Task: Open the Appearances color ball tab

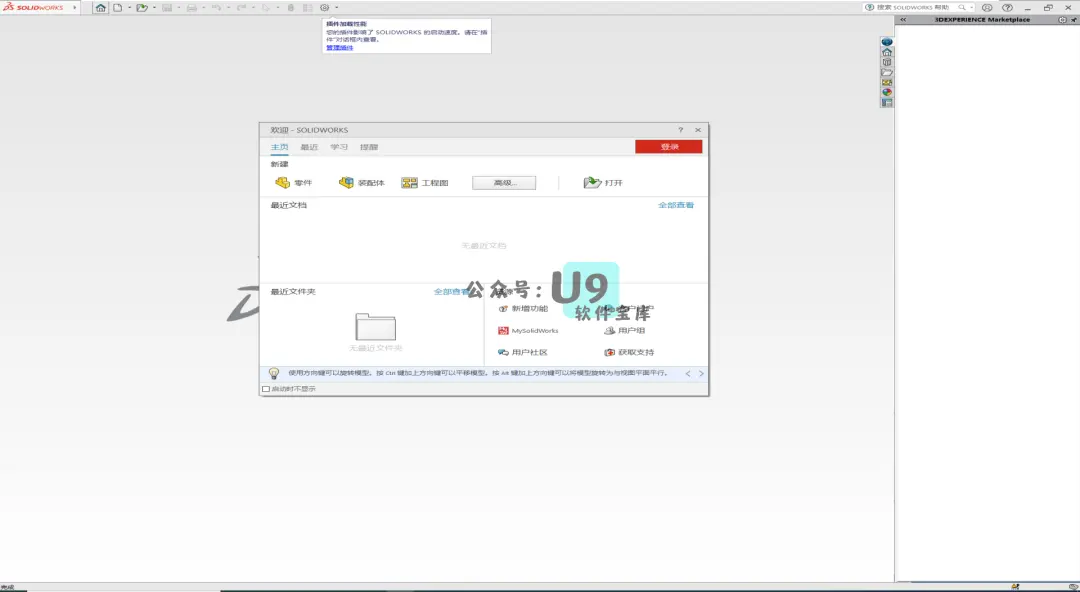Action: pyautogui.click(x=887, y=92)
